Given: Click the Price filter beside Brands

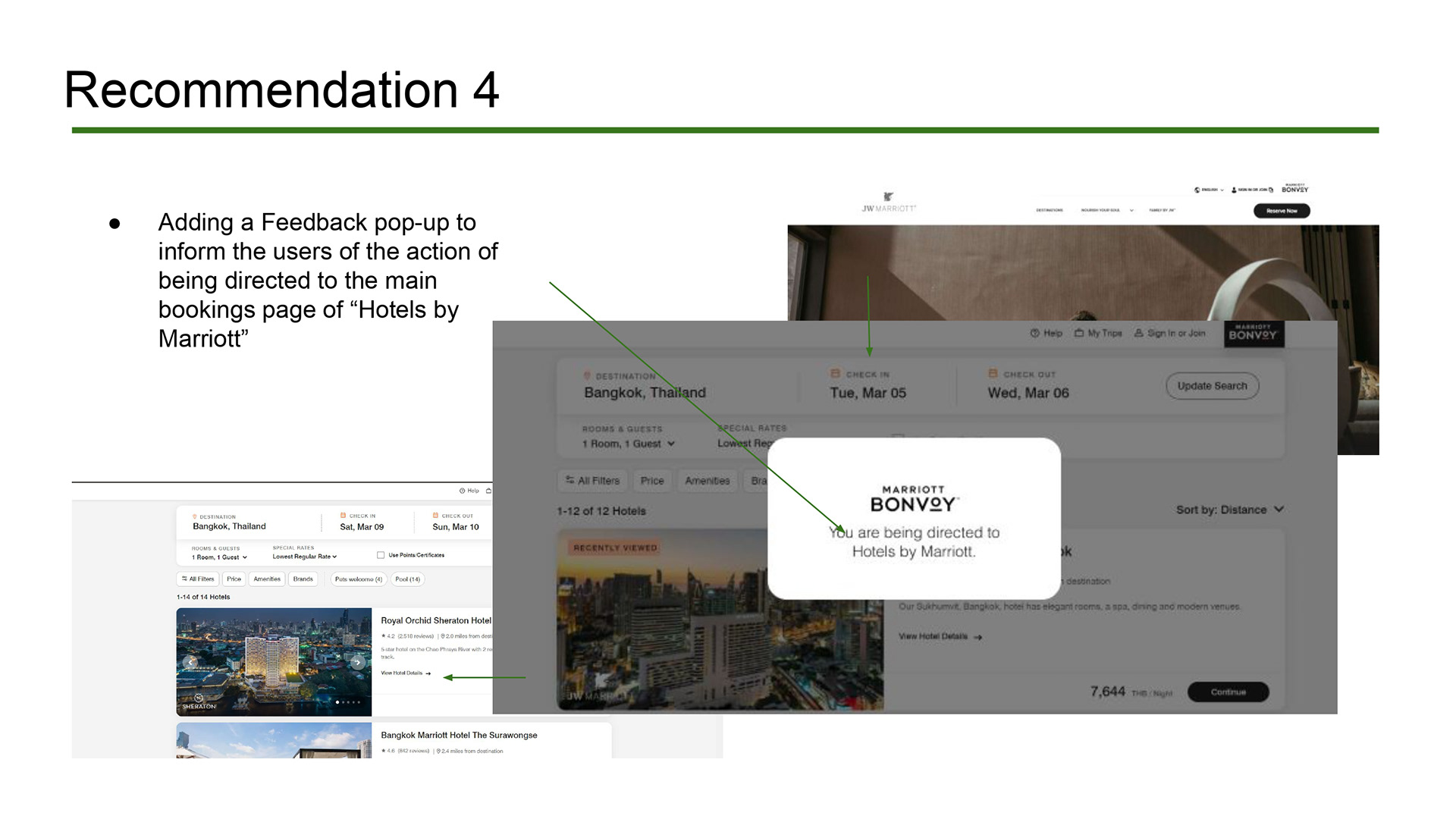Looking at the screenshot, I should pos(234,579).
